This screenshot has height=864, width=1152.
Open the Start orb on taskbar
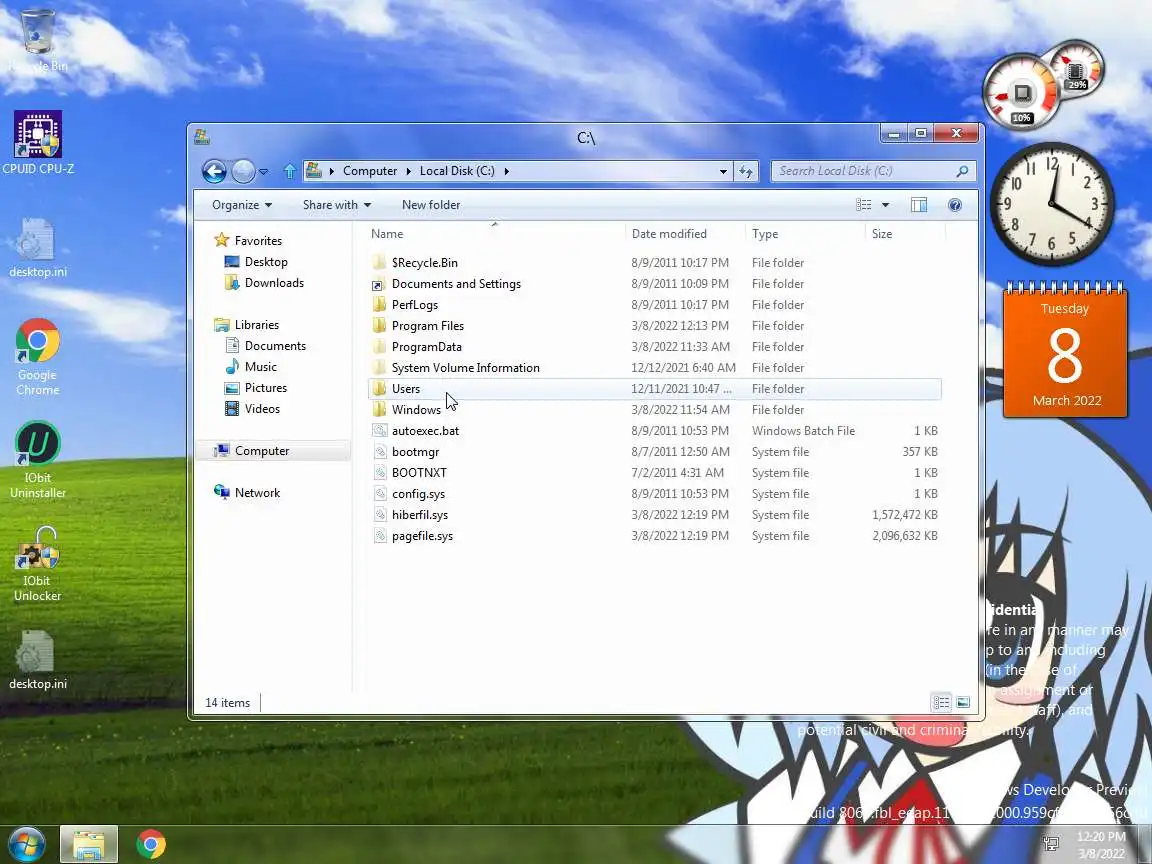pos(27,844)
